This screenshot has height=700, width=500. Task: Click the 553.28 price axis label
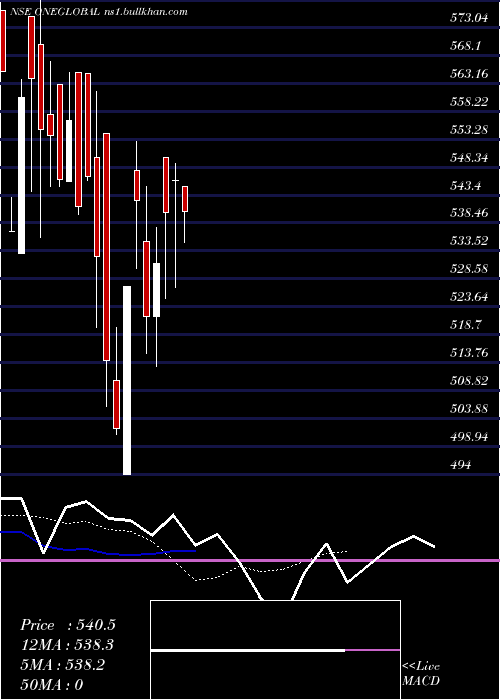[x=469, y=130]
